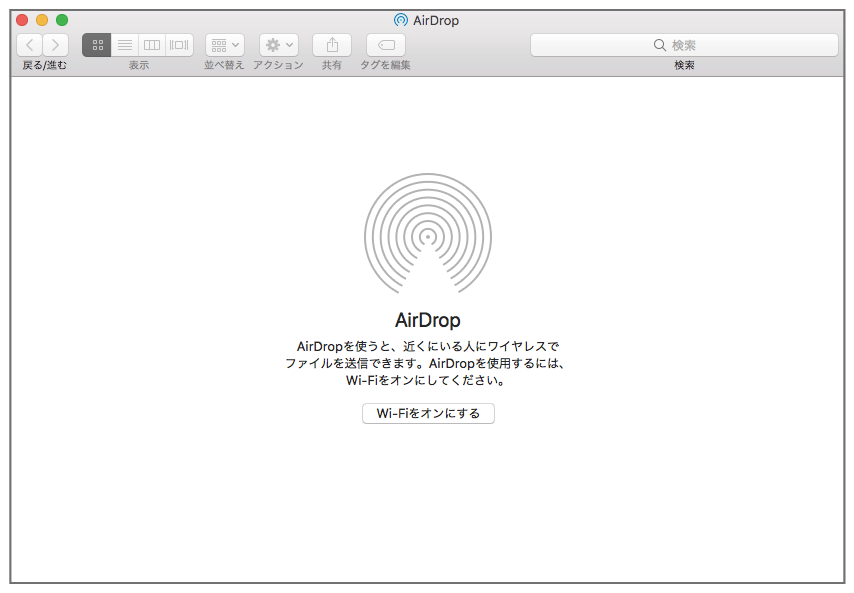Click the large AirDrop radar icon
This screenshot has width=854, height=593.
[x=427, y=236]
